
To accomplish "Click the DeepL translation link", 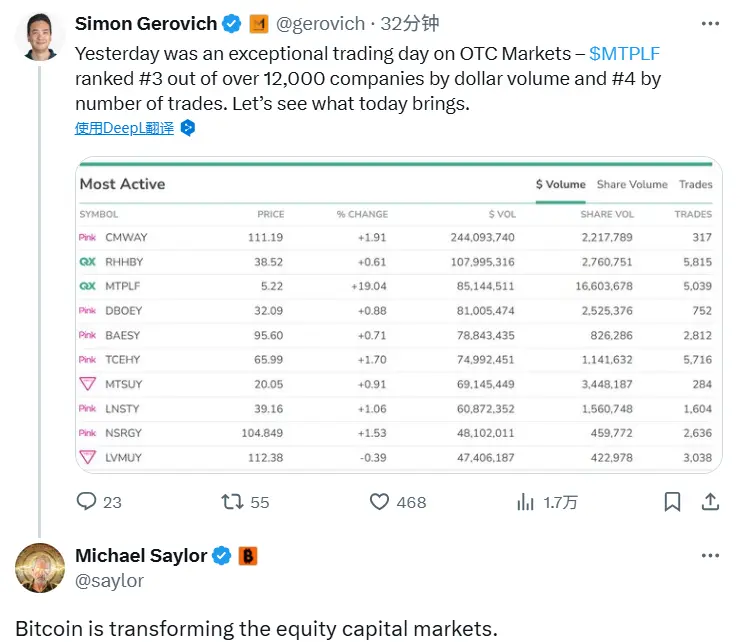I will pyautogui.click(x=124, y=128).
